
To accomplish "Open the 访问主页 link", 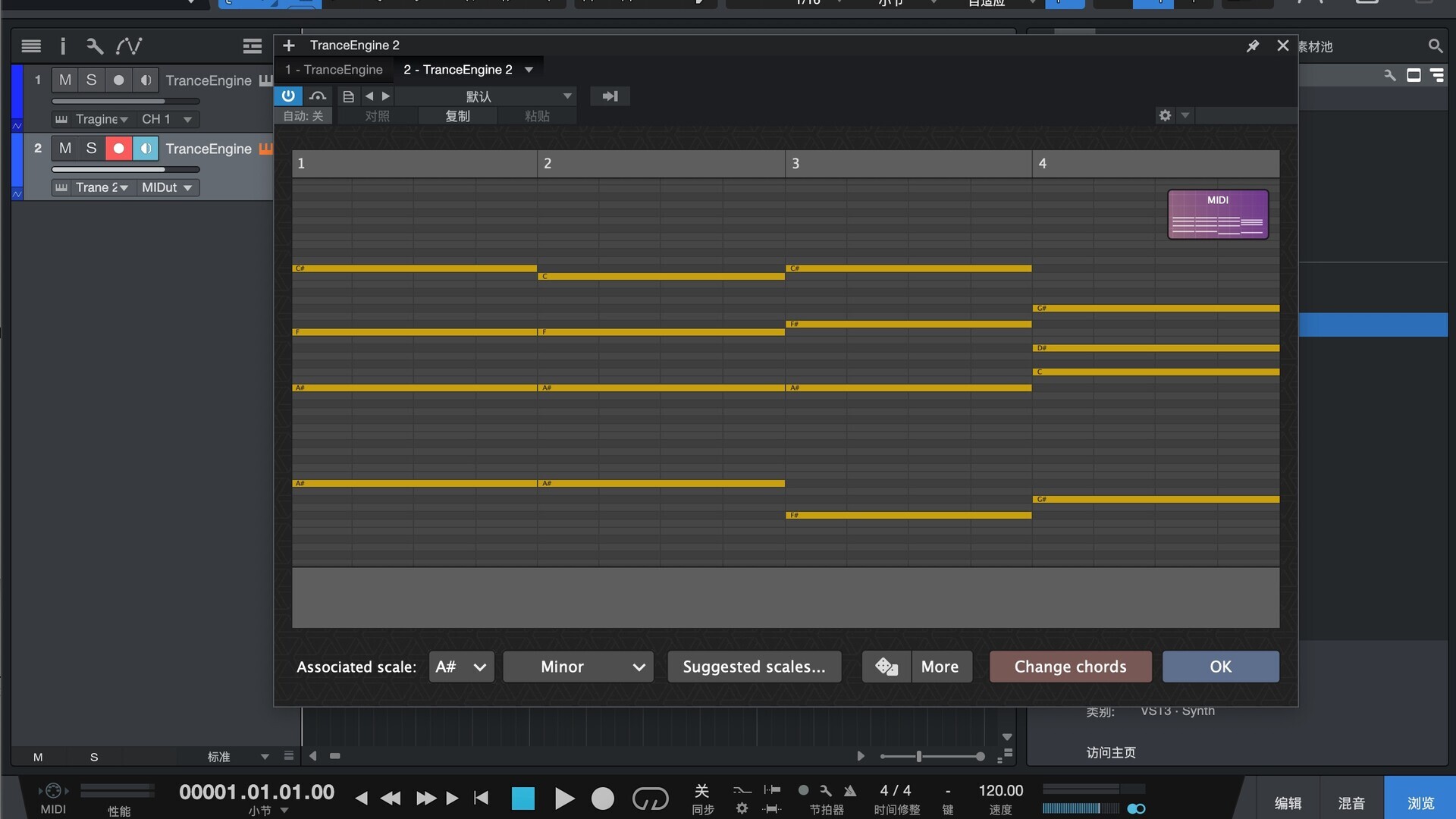I will click(1111, 752).
